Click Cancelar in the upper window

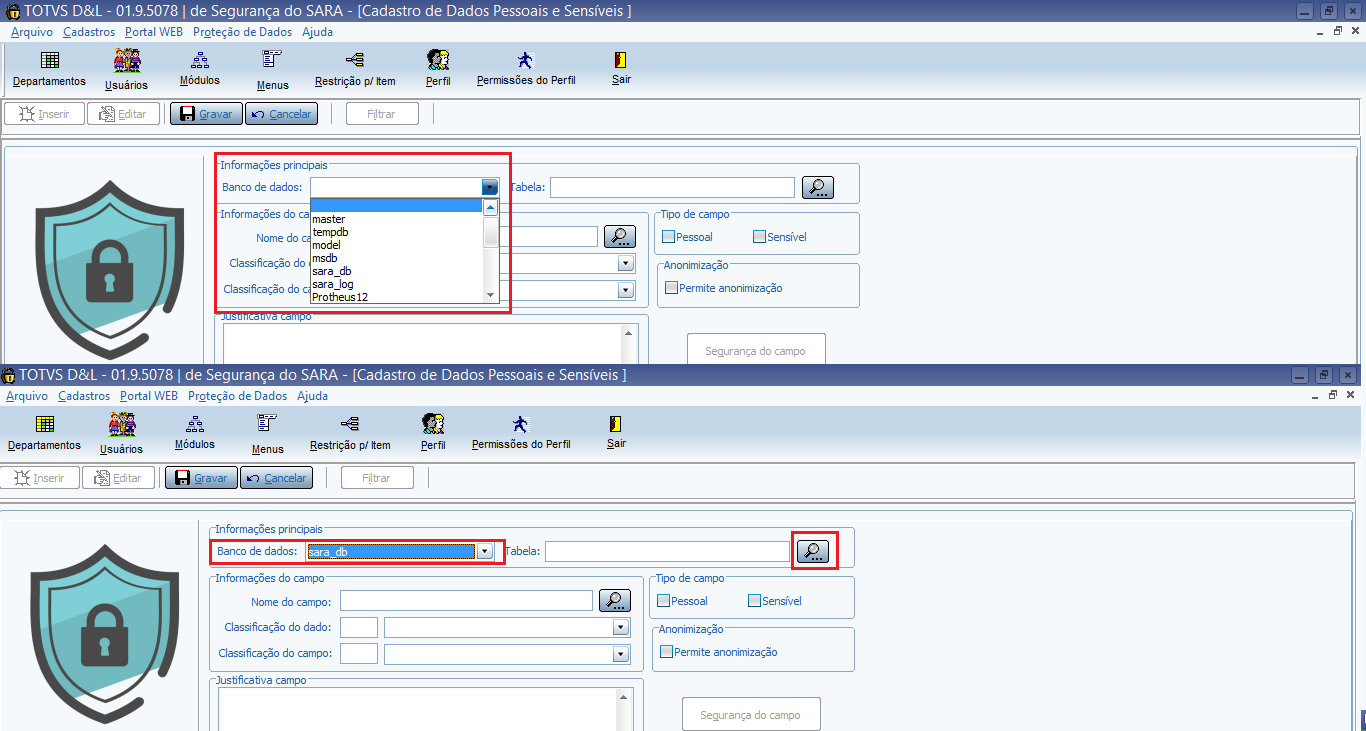tap(281, 114)
